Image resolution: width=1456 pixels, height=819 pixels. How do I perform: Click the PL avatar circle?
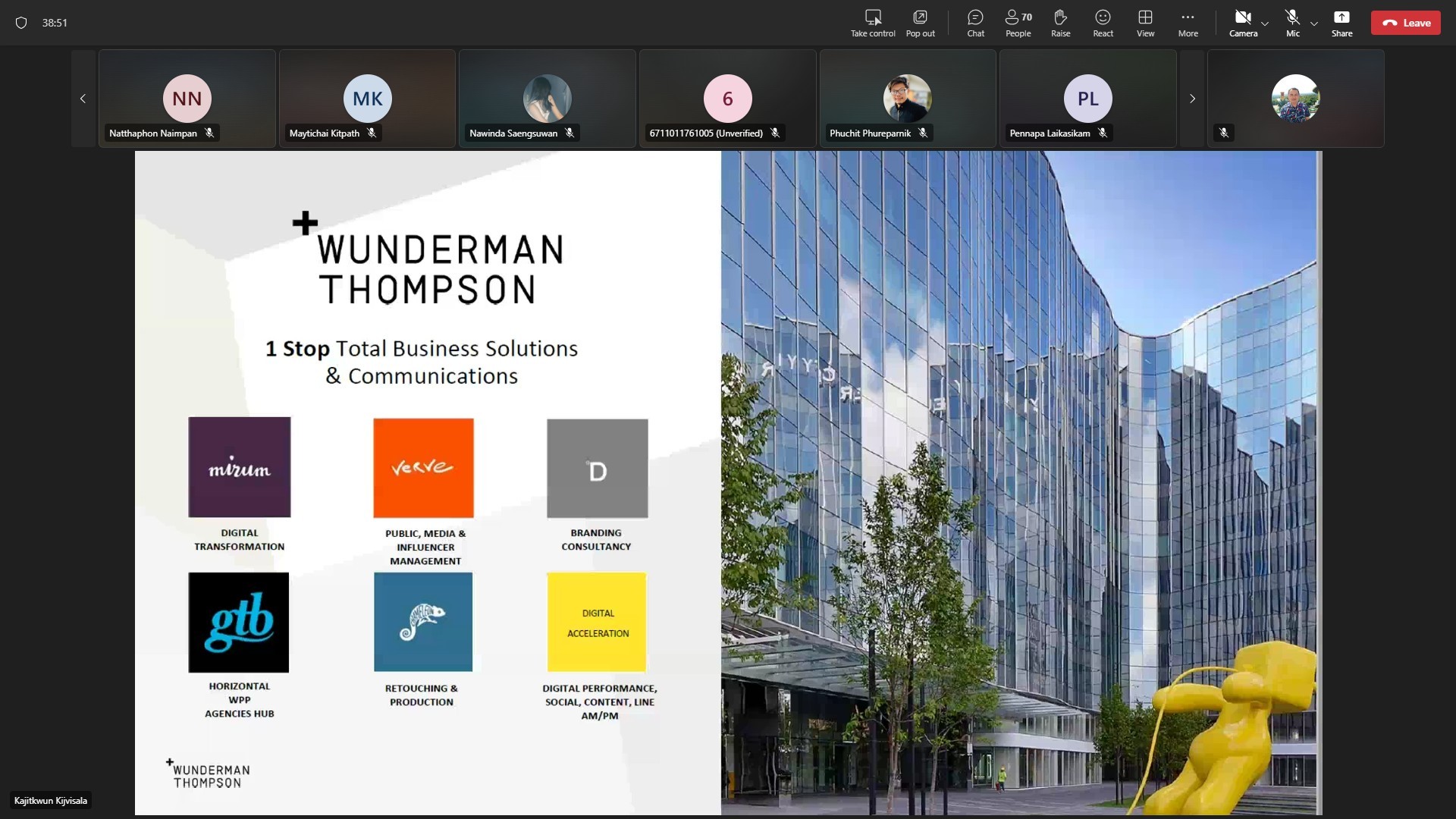[1087, 99]
